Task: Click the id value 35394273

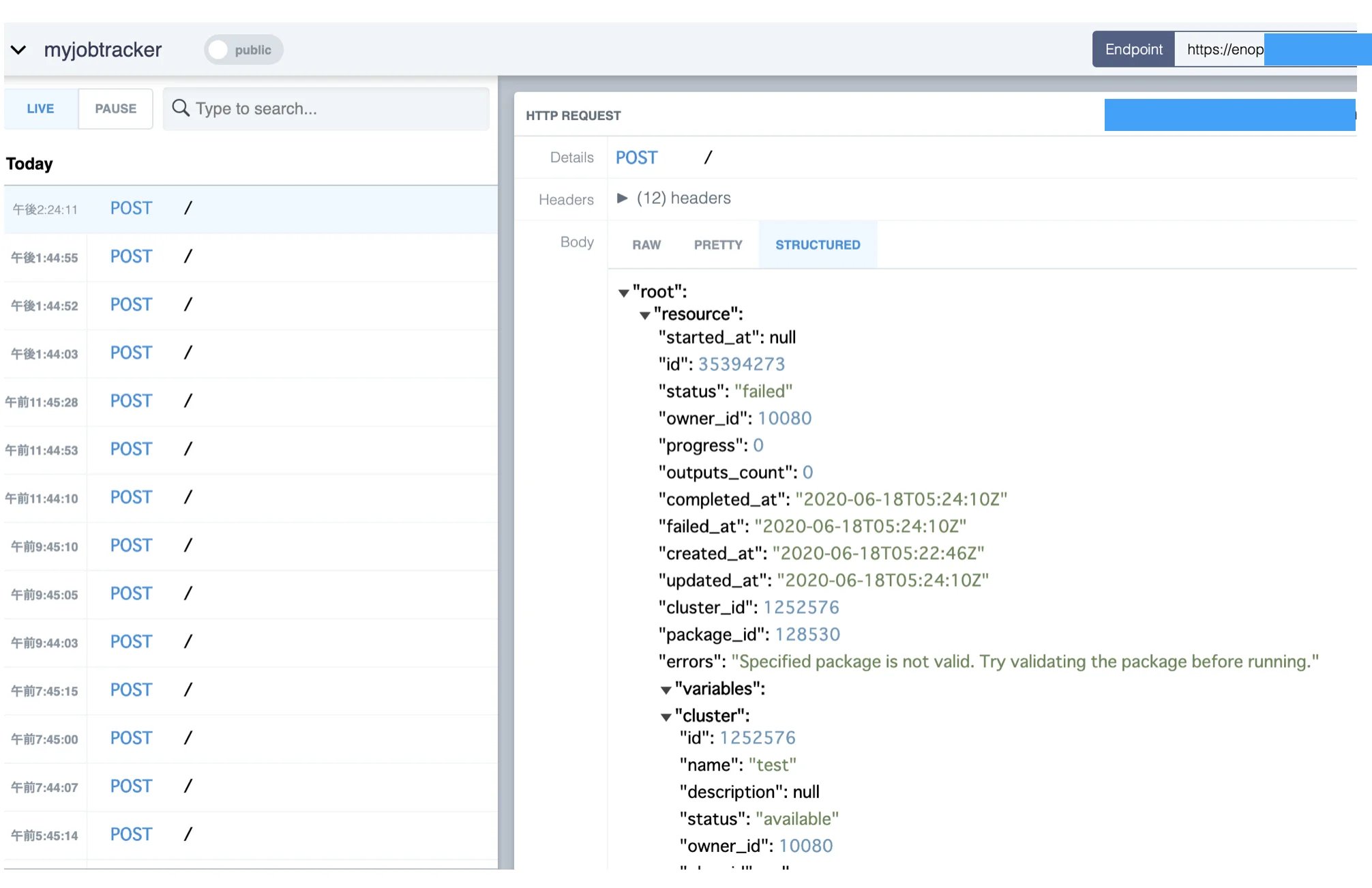Action: coord(741,364)
